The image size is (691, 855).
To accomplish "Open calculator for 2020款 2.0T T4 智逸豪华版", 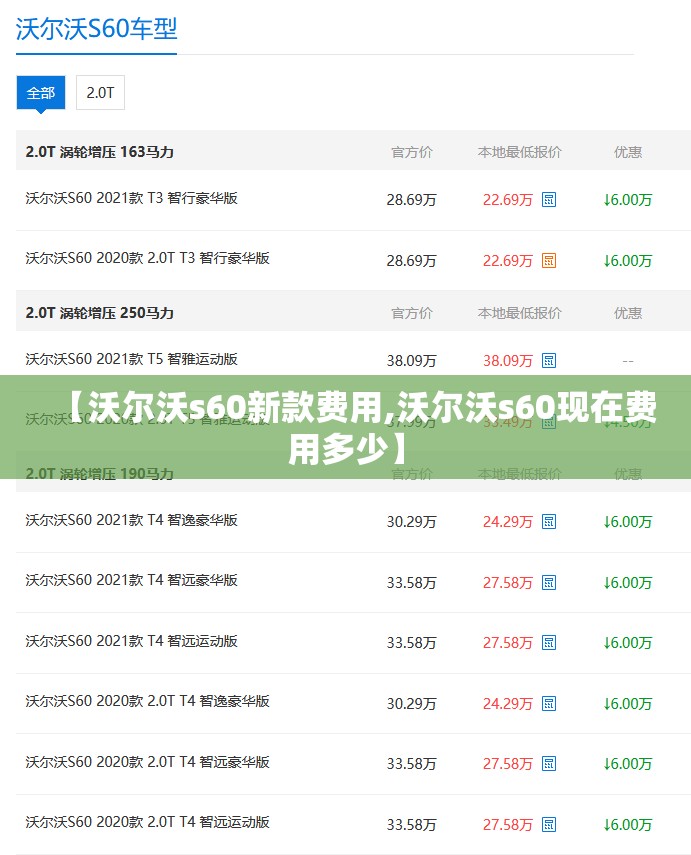I will point(549,703).
